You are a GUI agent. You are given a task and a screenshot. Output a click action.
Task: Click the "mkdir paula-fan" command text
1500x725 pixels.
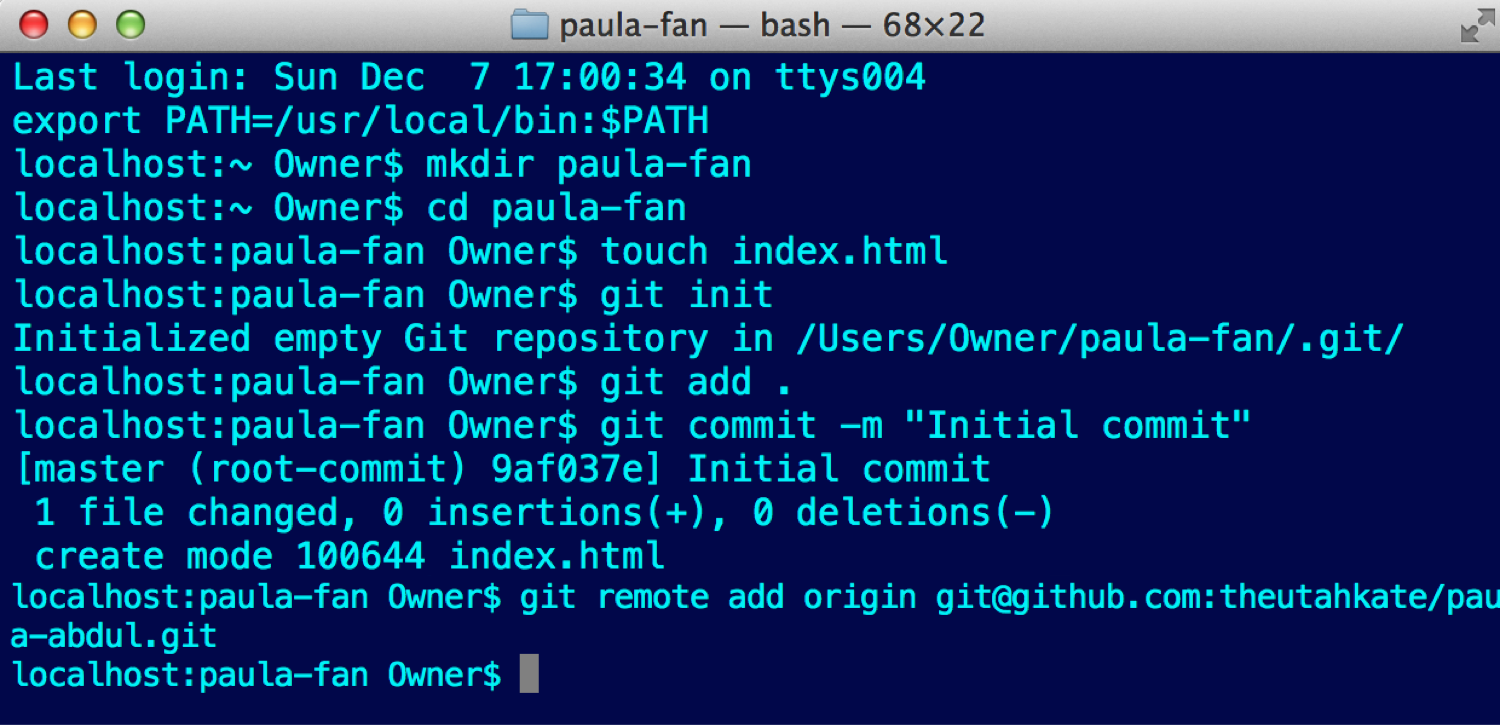click(588, 164)
